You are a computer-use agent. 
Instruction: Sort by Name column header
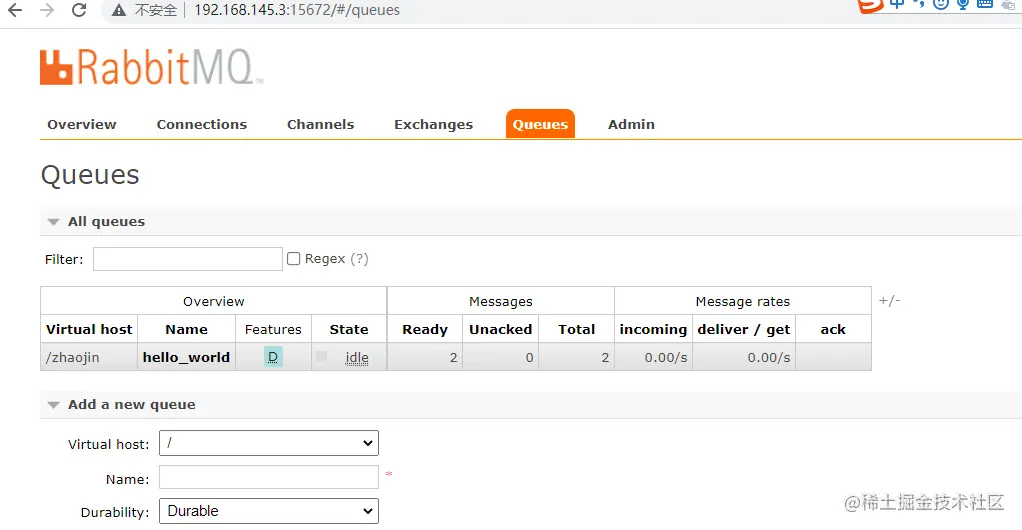[186, 329]
